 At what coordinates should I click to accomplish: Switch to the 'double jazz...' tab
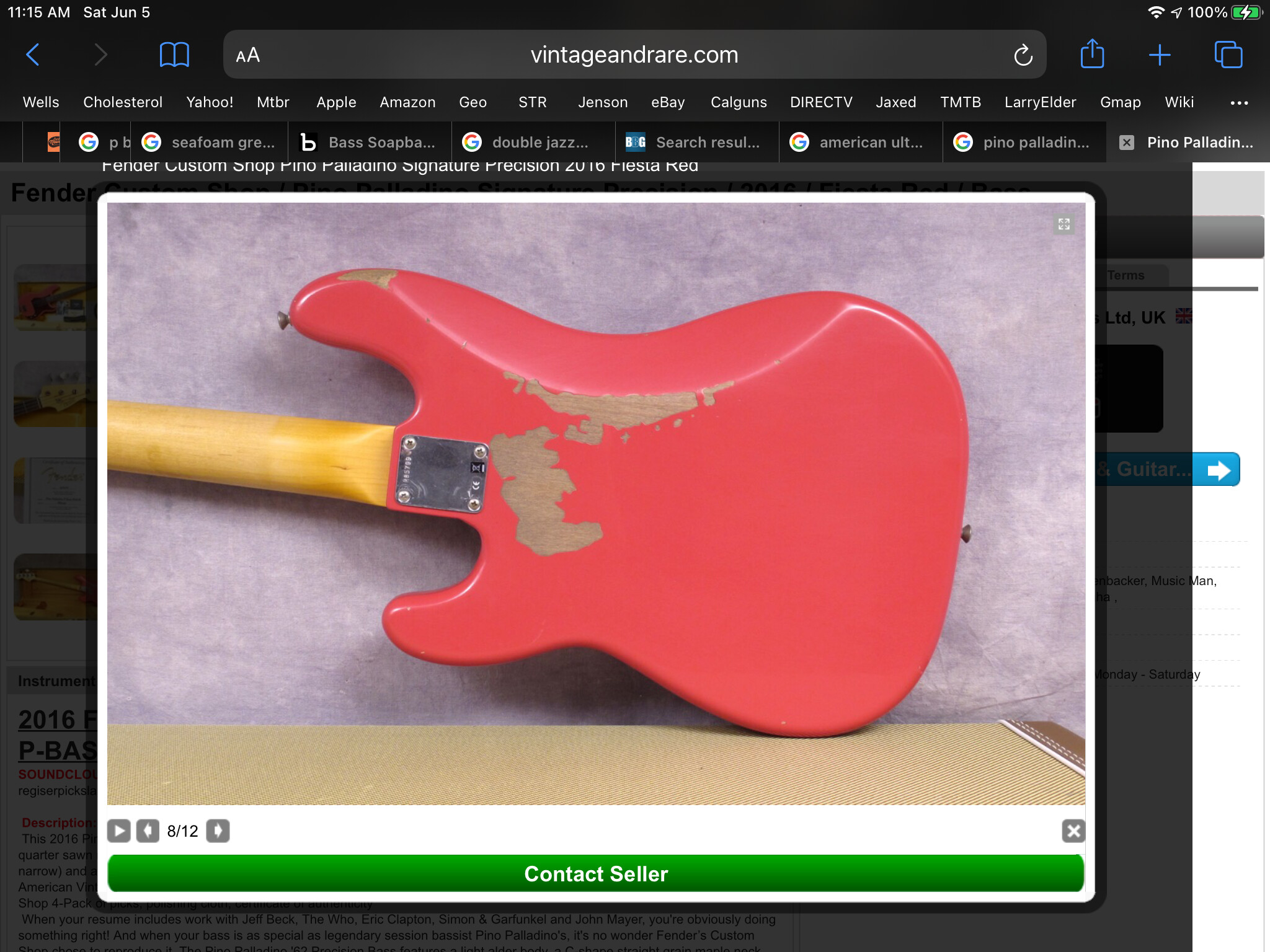pyautogui.click(x=533, y=143)
